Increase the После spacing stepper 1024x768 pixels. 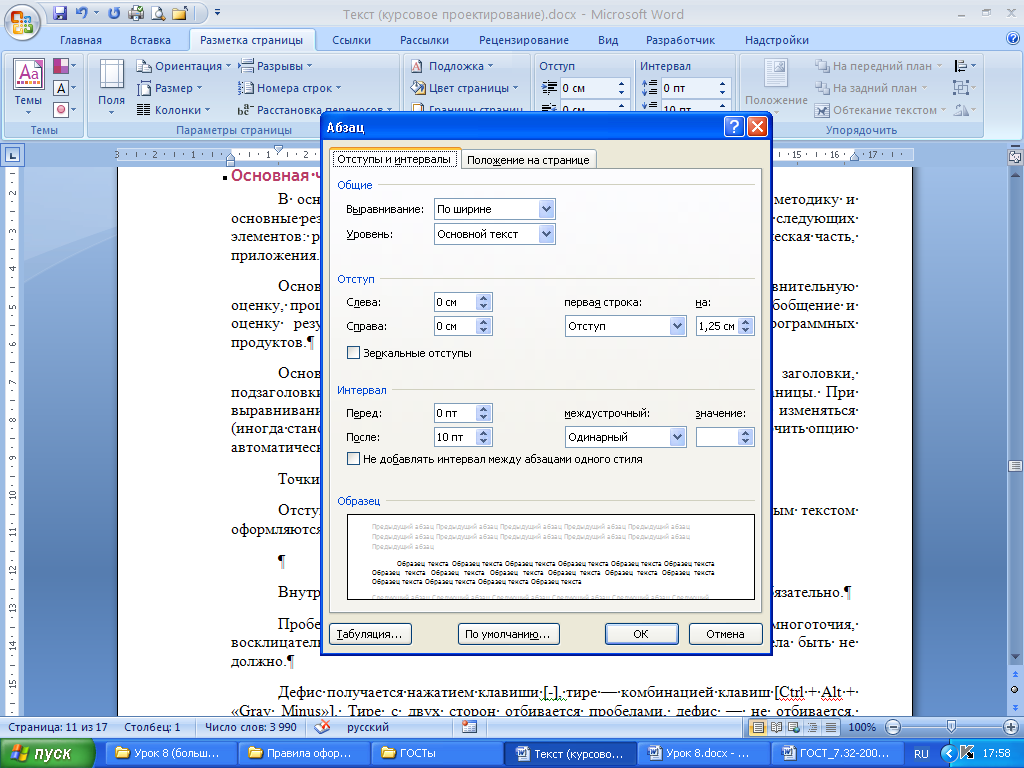click(483, 432)
